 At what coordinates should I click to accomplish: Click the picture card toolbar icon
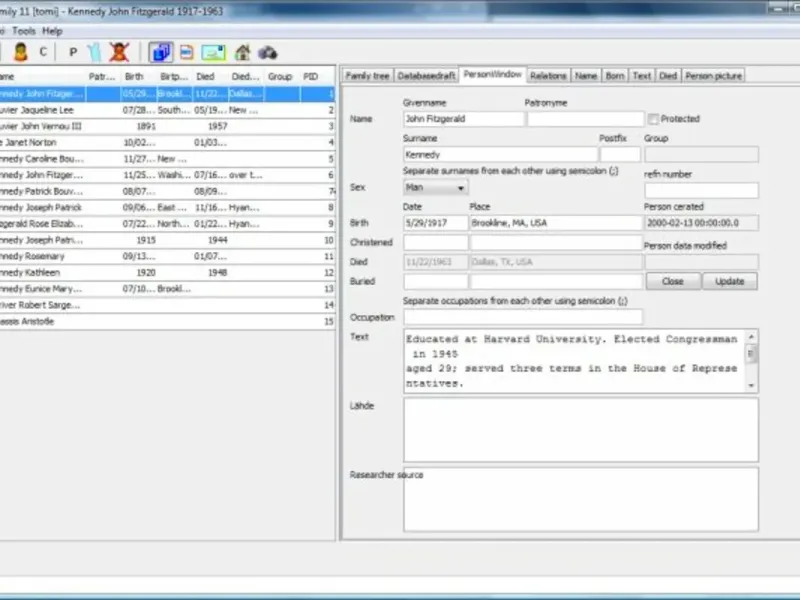coord(213,52)
